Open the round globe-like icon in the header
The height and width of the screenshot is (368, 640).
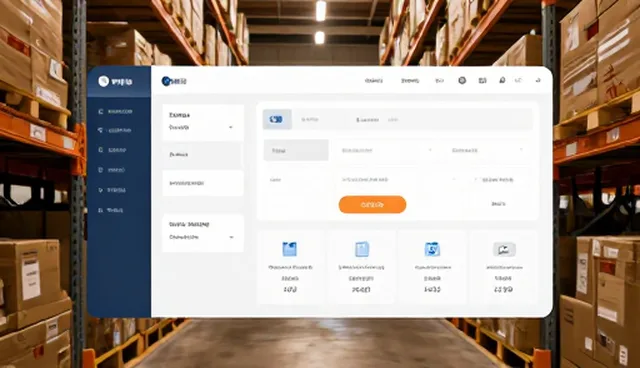[462, 80]
